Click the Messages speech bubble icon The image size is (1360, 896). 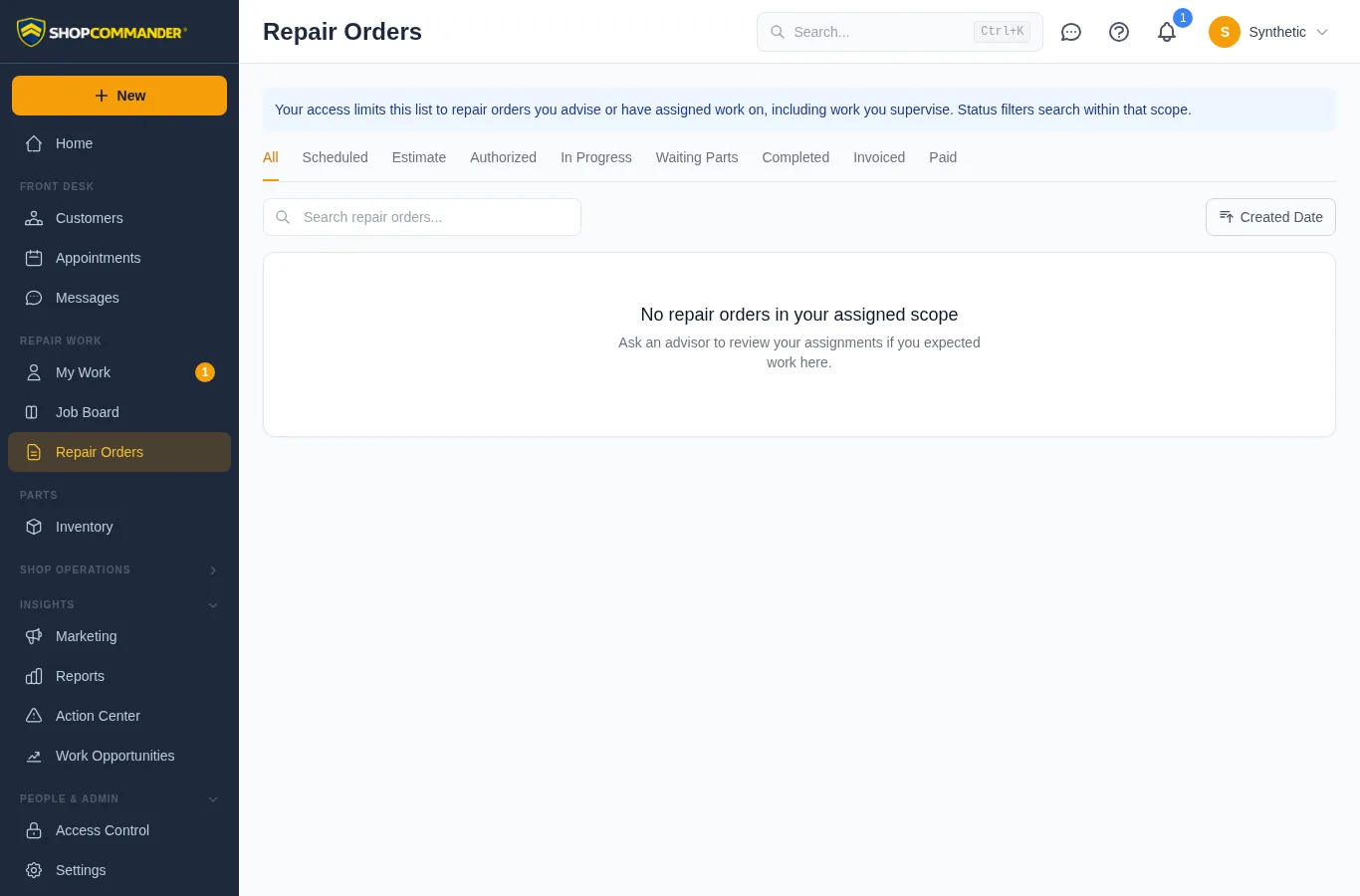click(x=34, y=298)
